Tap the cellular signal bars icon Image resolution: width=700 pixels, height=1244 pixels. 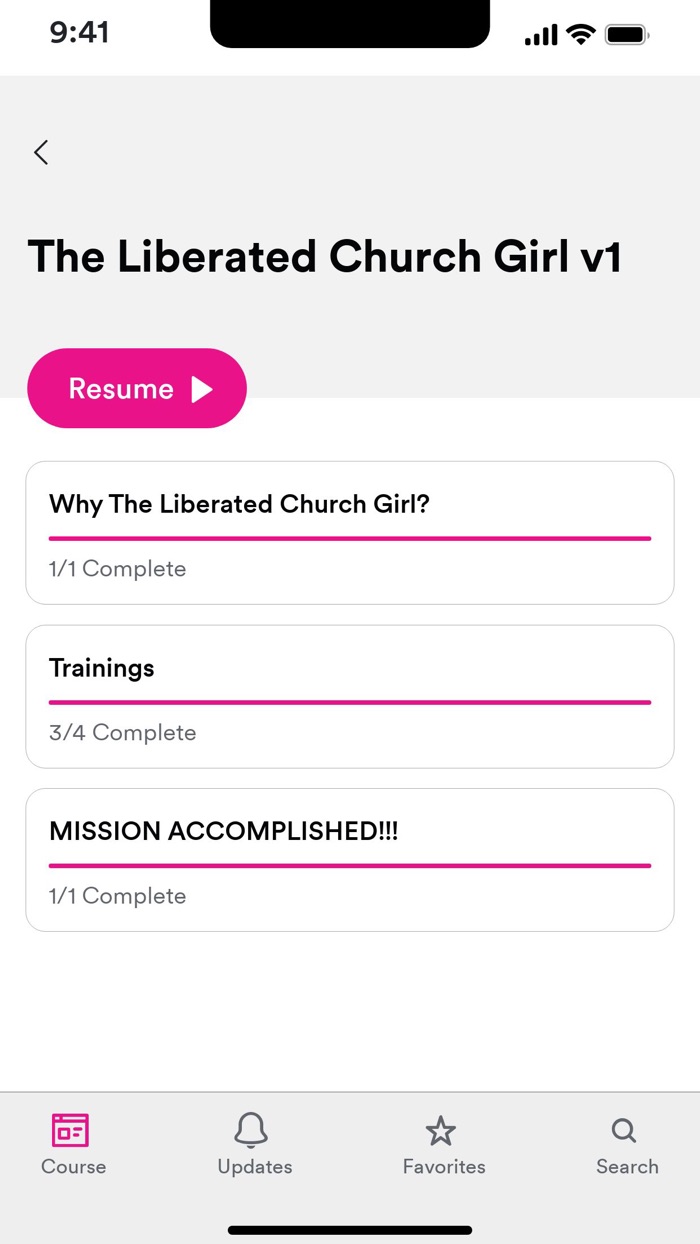(x=541, y=36)
